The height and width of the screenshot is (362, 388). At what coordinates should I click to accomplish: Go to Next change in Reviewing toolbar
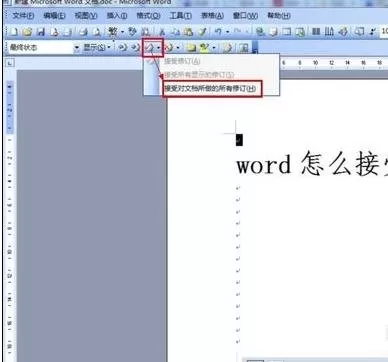pyautogui.click(x=135, y=48)
